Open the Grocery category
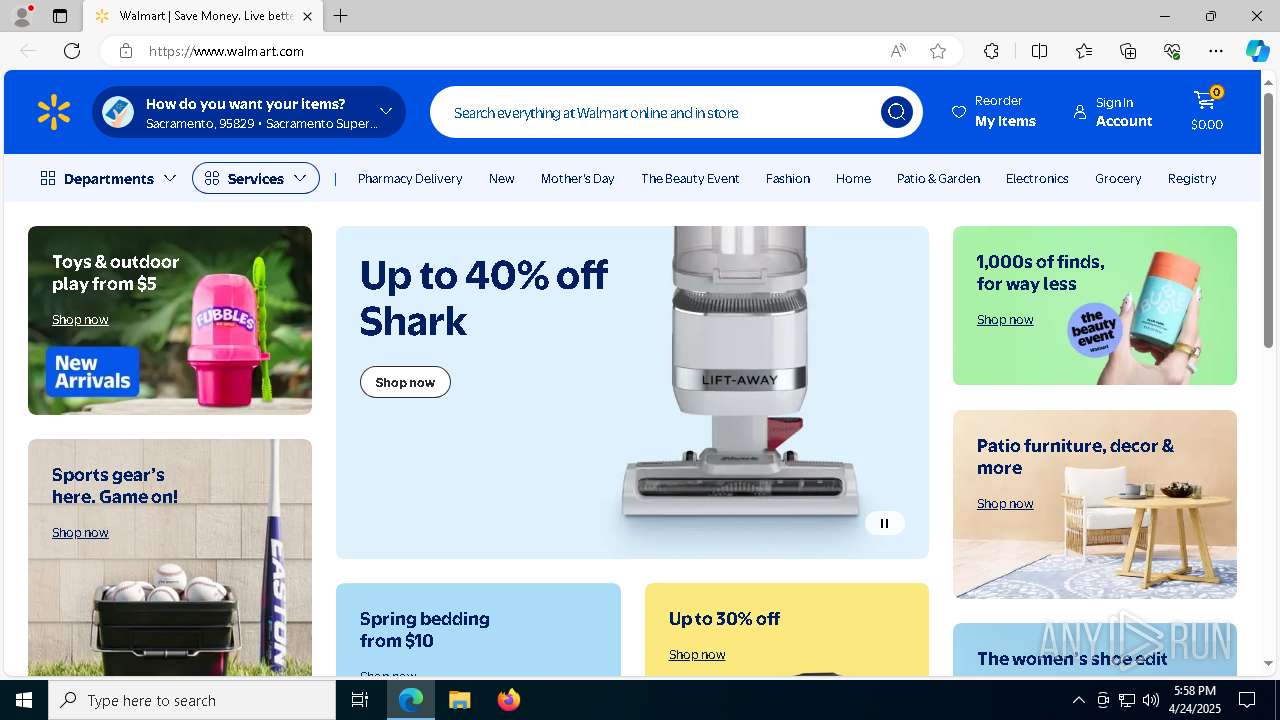 point(1118,178)
